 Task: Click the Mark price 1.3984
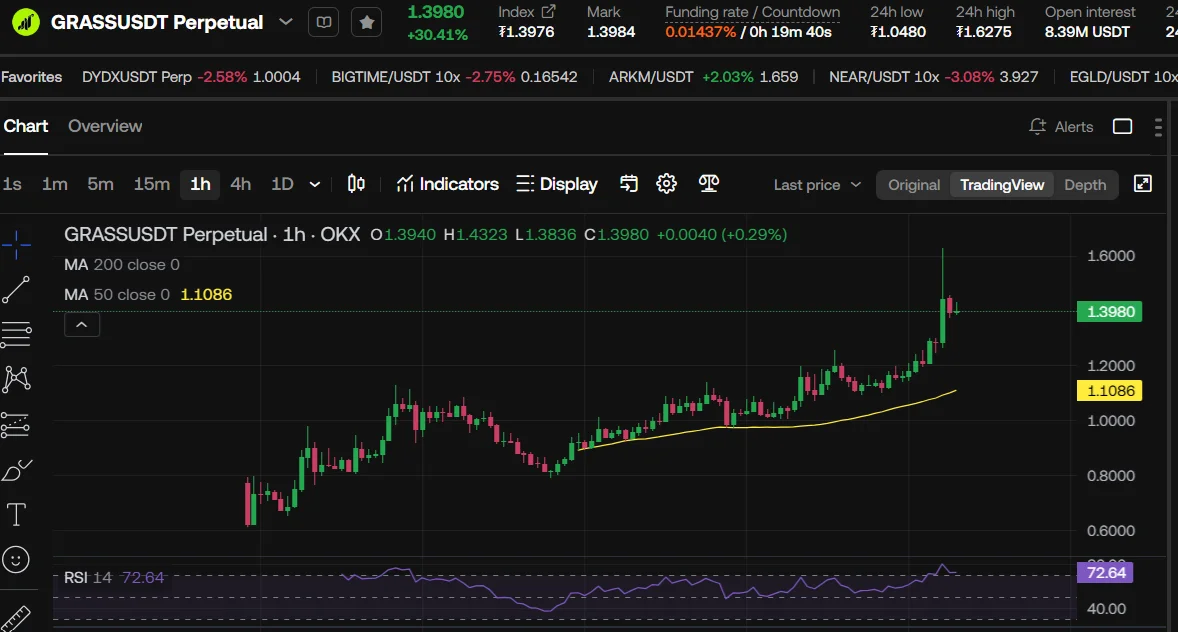[611, 32]
